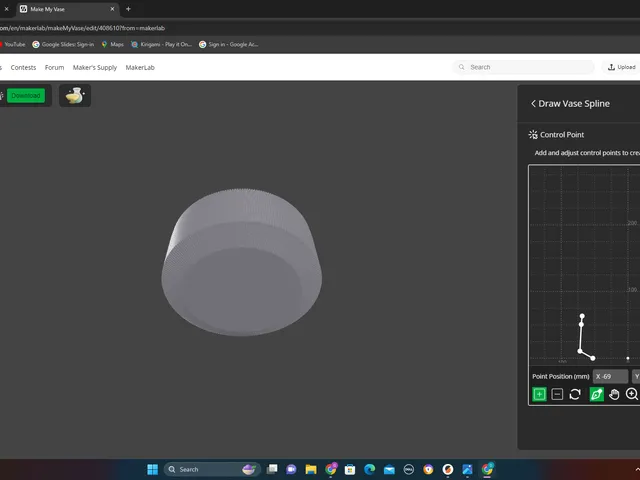
Task: Open the Mail app from the taskbar
Action: click(x=389, y=469)
